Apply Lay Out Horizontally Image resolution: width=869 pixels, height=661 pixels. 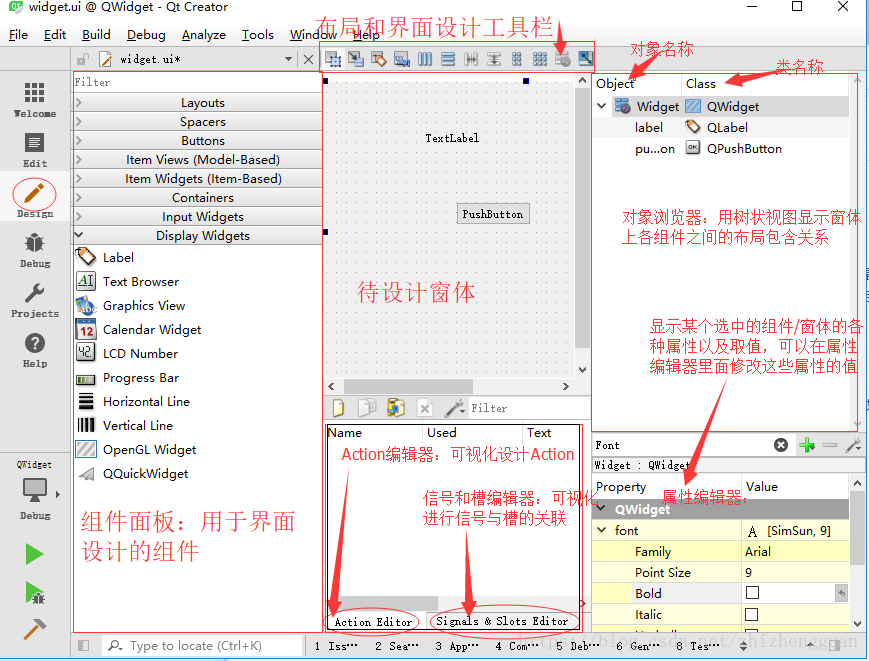tap(425, 59)
